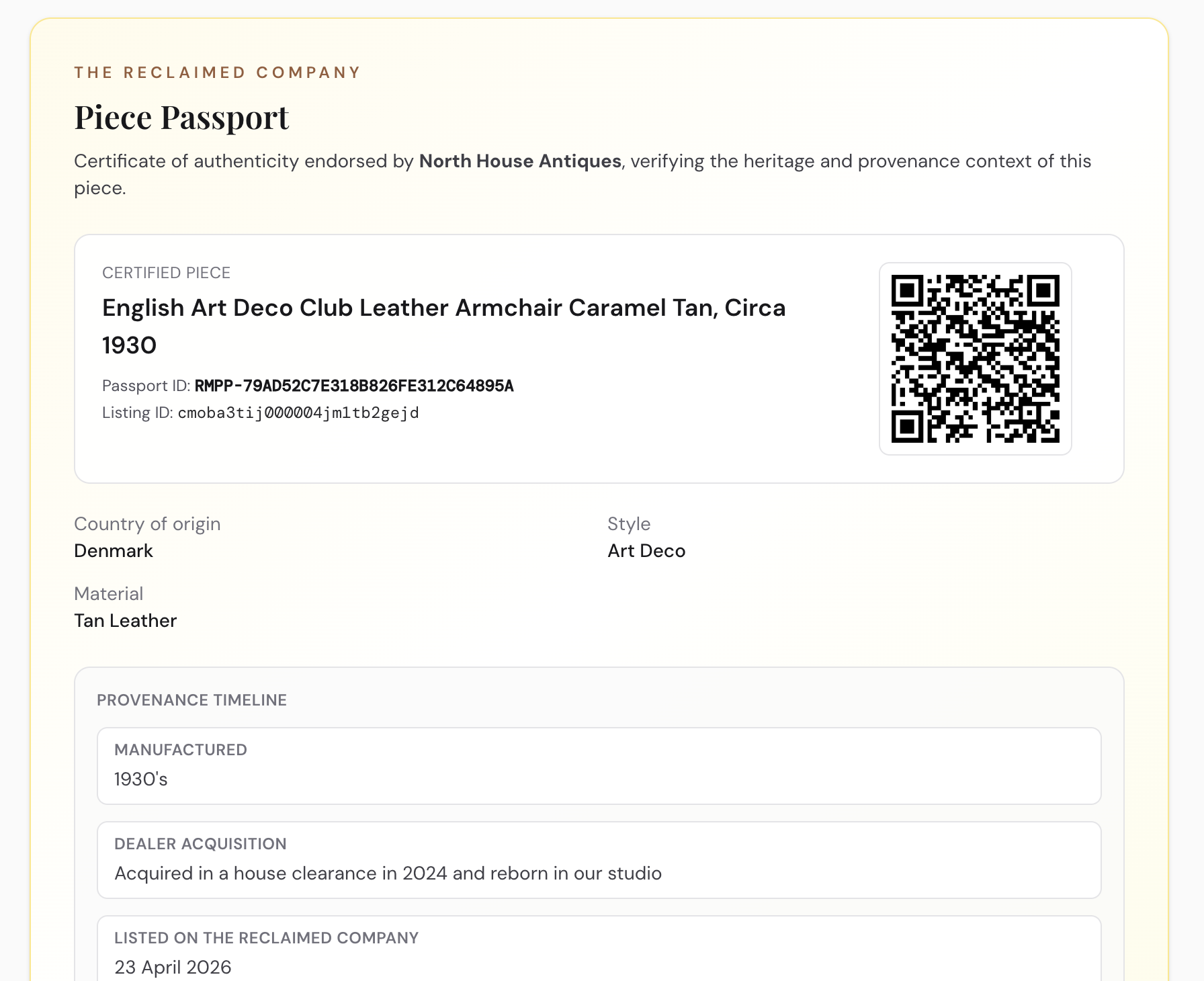Click the Material field label
The width and height of the screenshot is (1204, 981).
(x=108, y=594)
